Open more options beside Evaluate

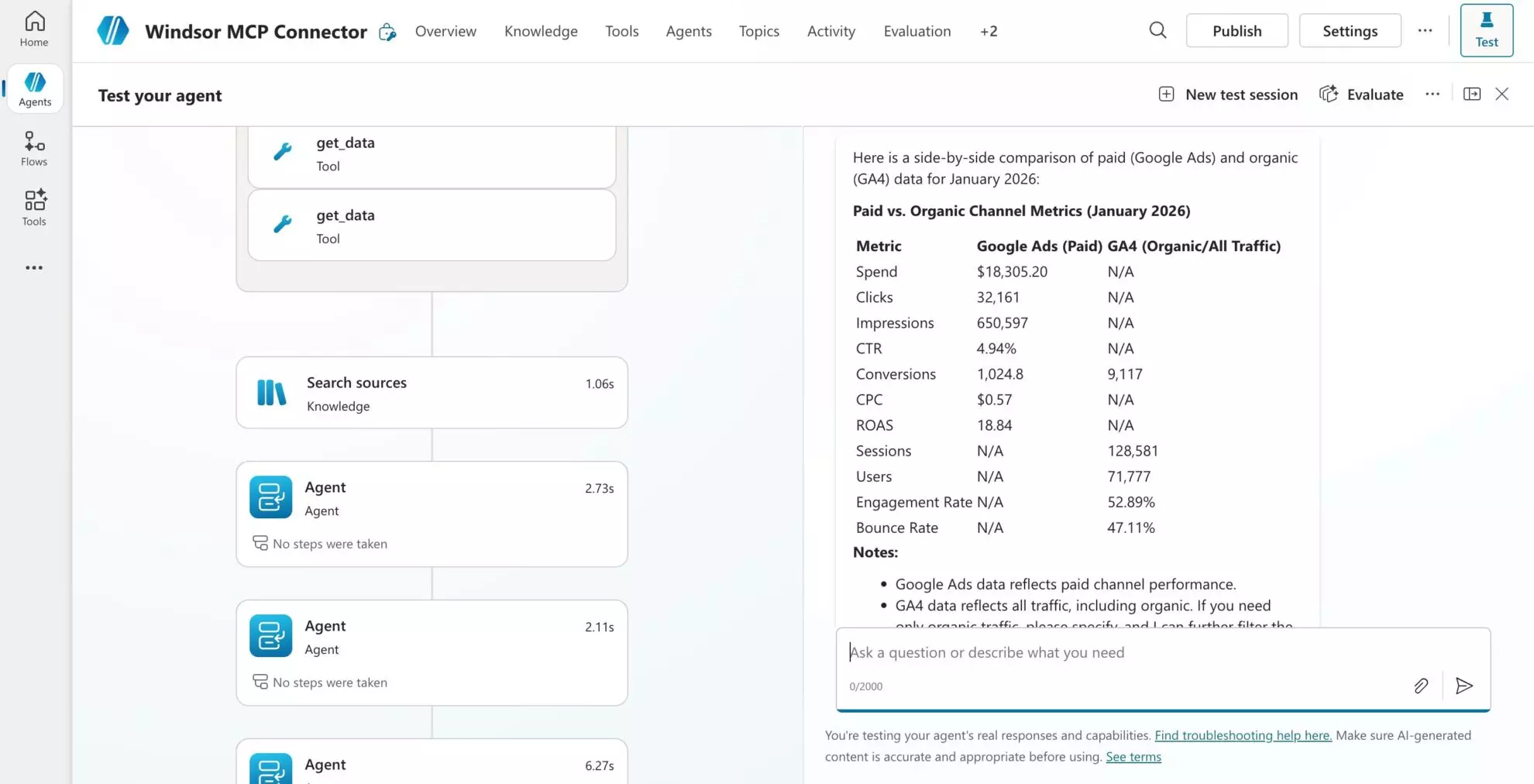click(x=1432, y=95)
